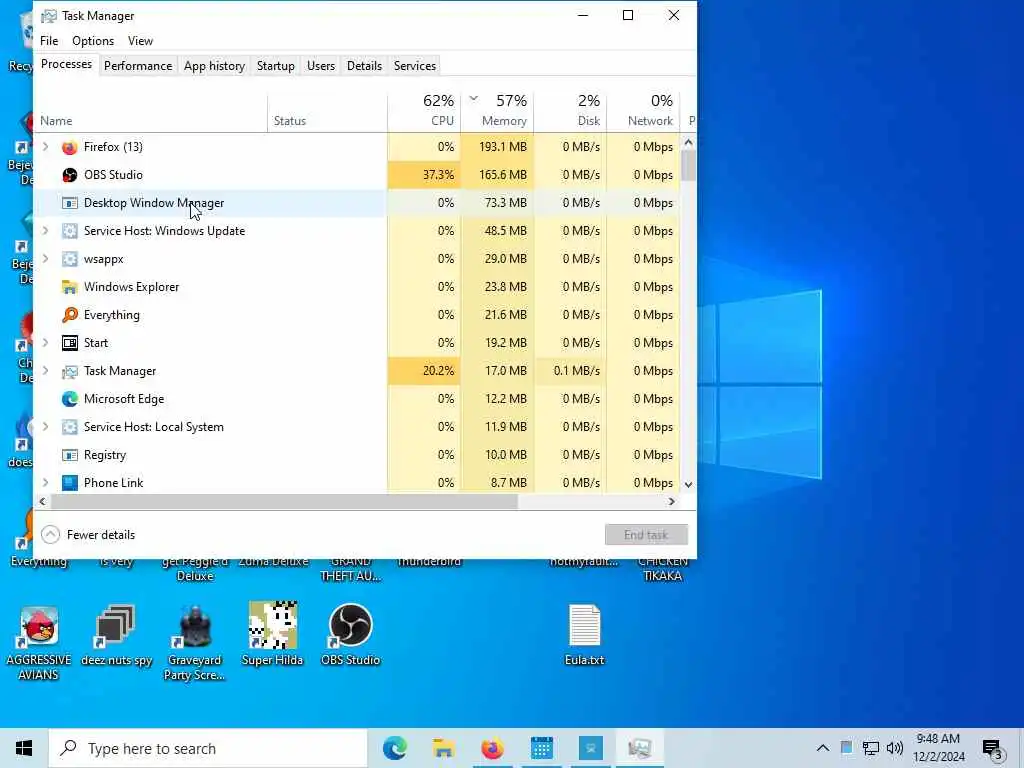Screen dimensions: 1024x768
Task: Click the Desktop Window Manager row icon
Action: coord(69,203)
